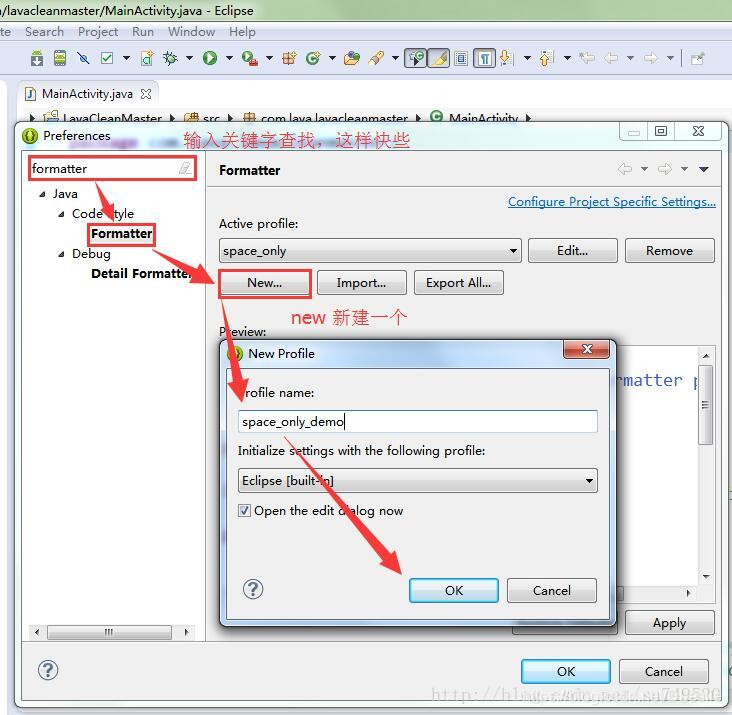Click the clear filter text icon
The image size is (732, 715).
tap(185, 168)
